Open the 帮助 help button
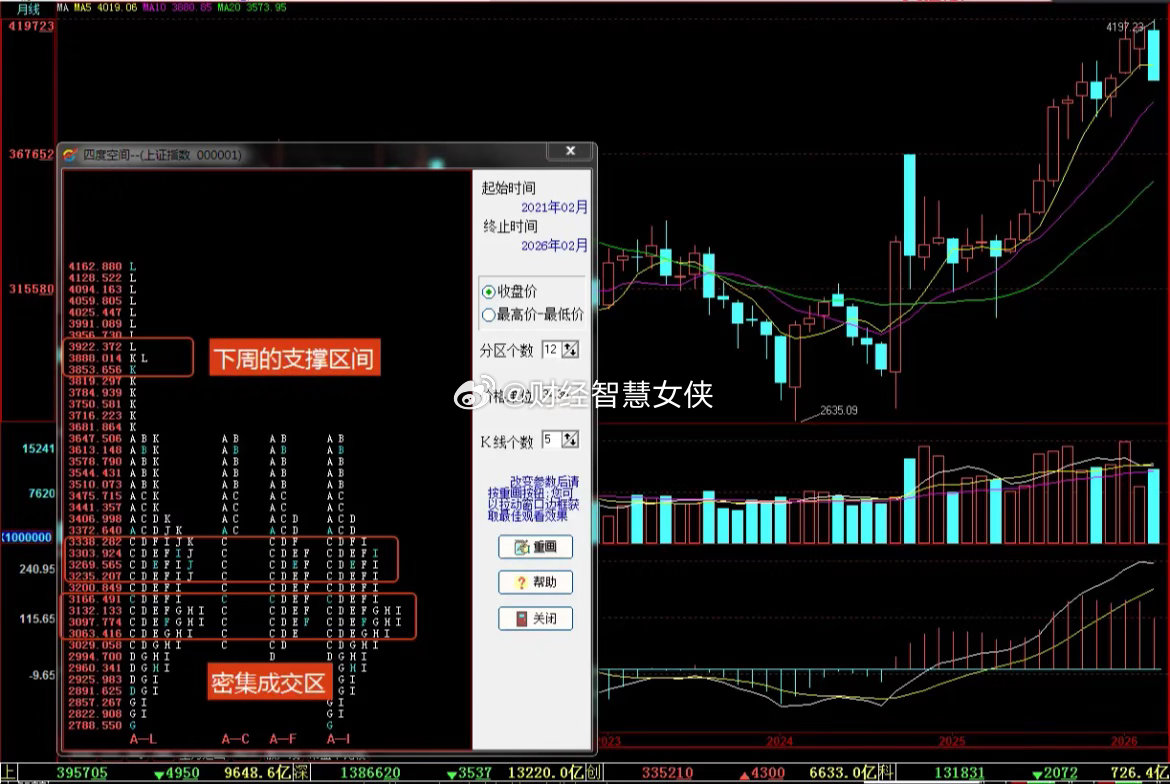1170x784 pixels. [535, 583]
